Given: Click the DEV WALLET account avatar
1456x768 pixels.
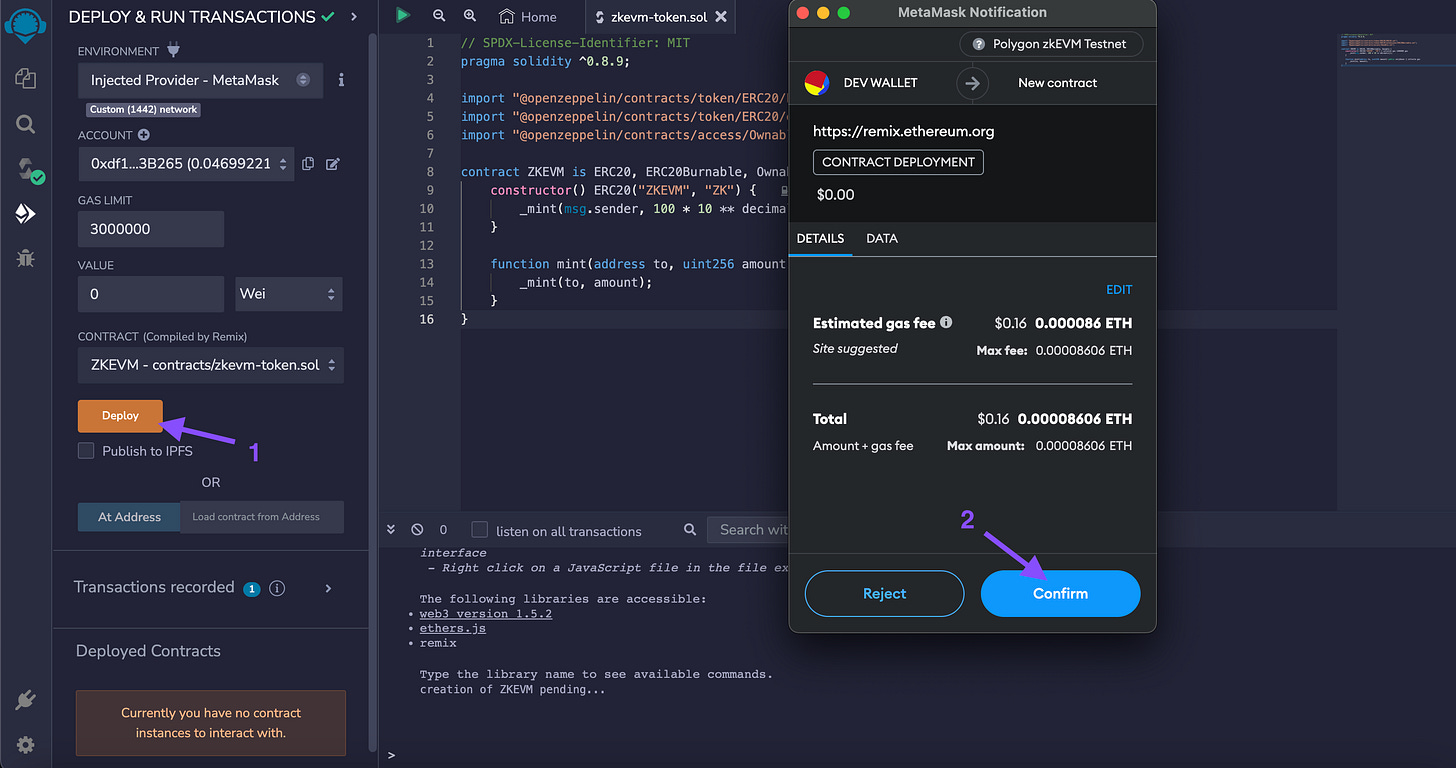Looking at the screenshot, I should tap(817, 83).
